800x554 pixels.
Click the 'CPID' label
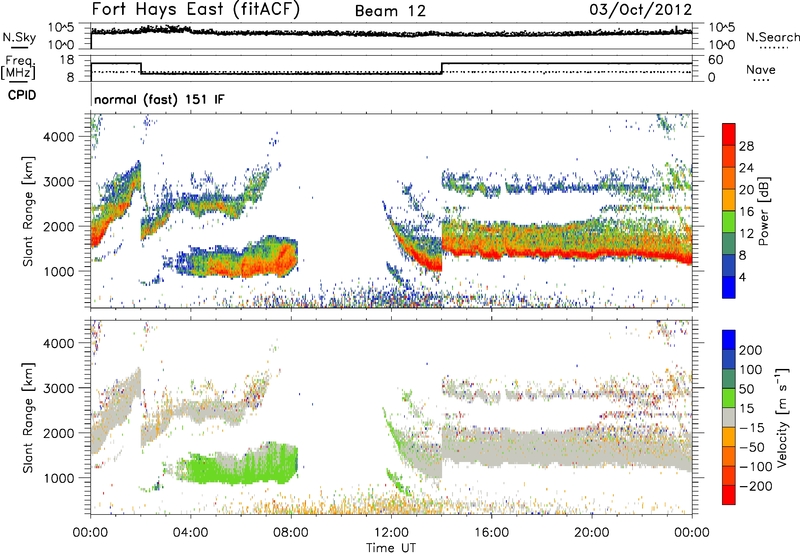22,95
